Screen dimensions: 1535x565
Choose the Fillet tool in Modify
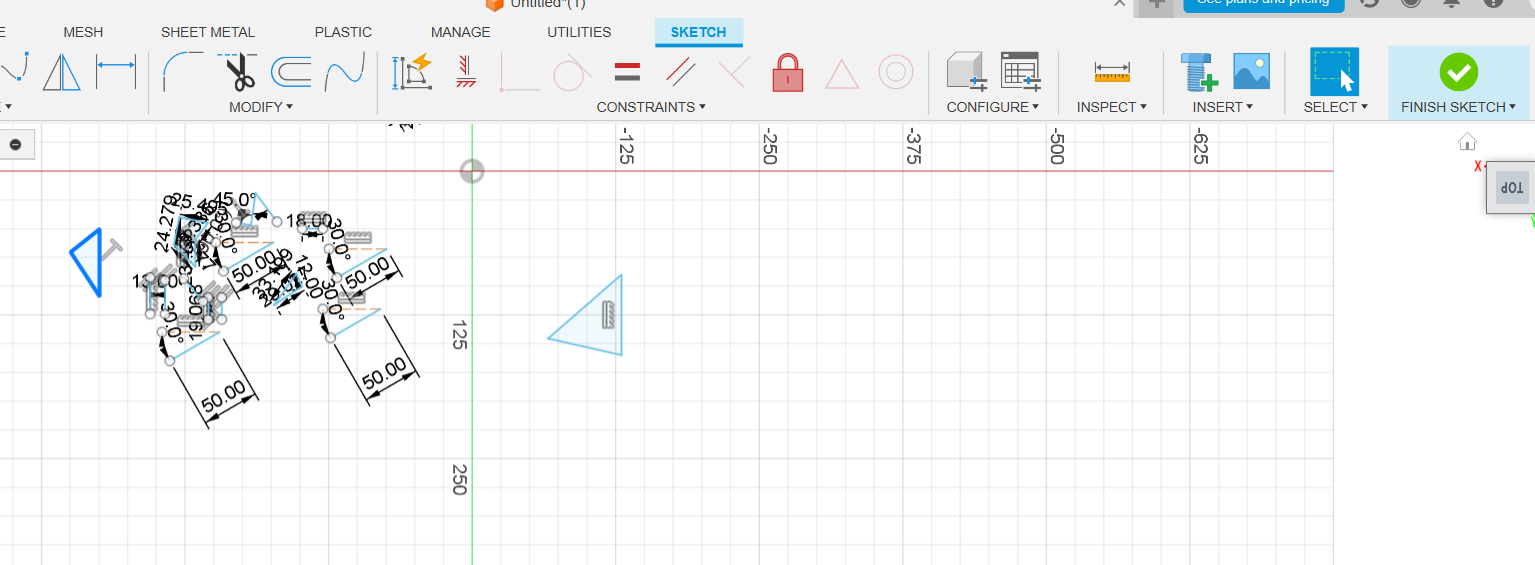coord(183,72)
